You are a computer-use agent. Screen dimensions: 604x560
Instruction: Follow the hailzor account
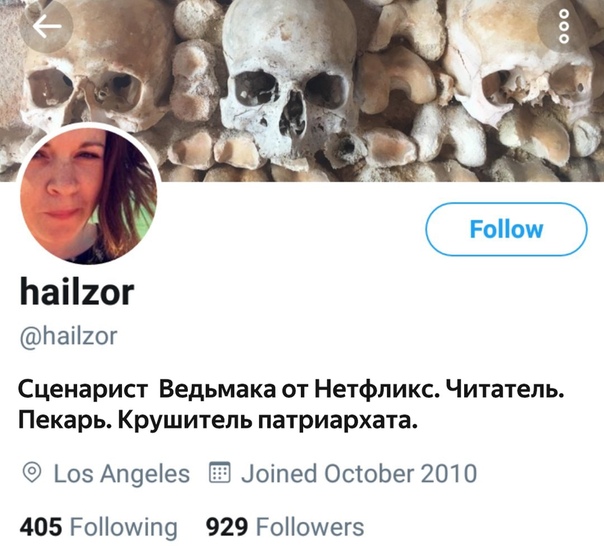506,229
